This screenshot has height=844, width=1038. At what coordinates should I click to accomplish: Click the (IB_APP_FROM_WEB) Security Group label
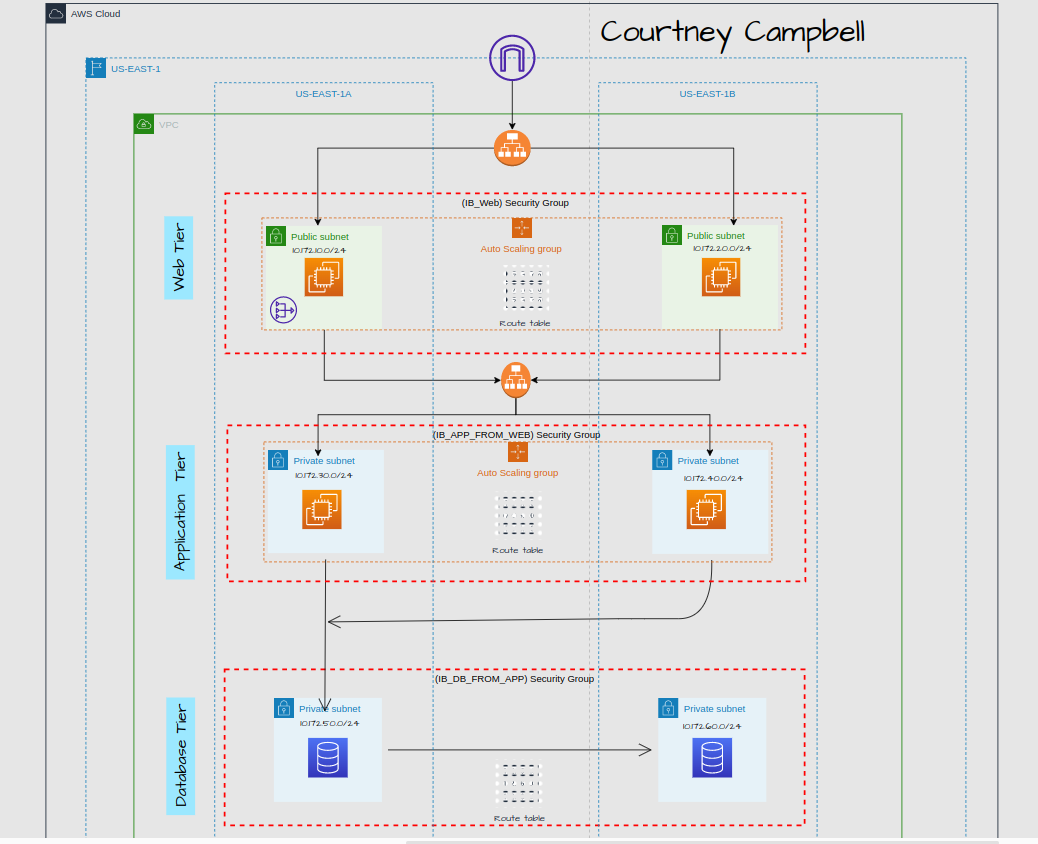tap(516, 435)
